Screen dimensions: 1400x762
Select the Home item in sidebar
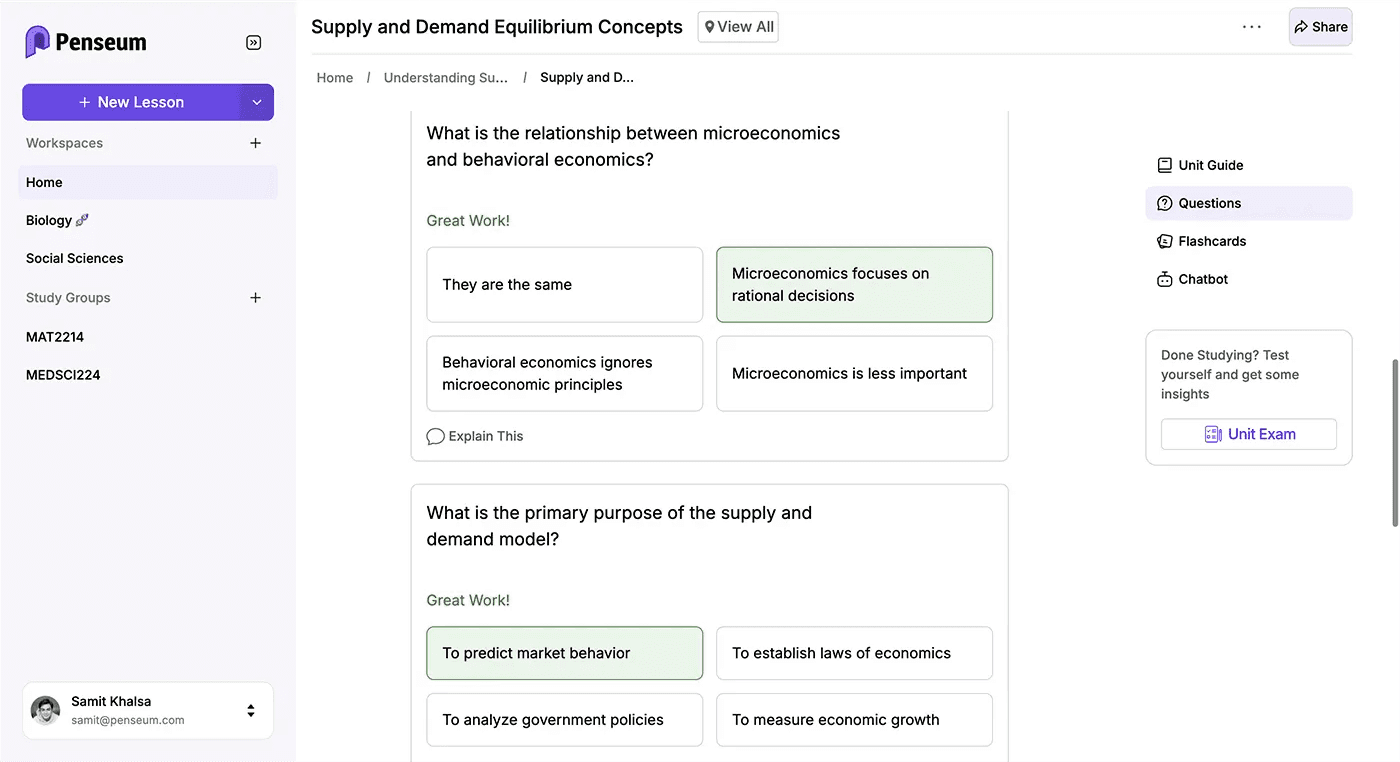[44, 182]
